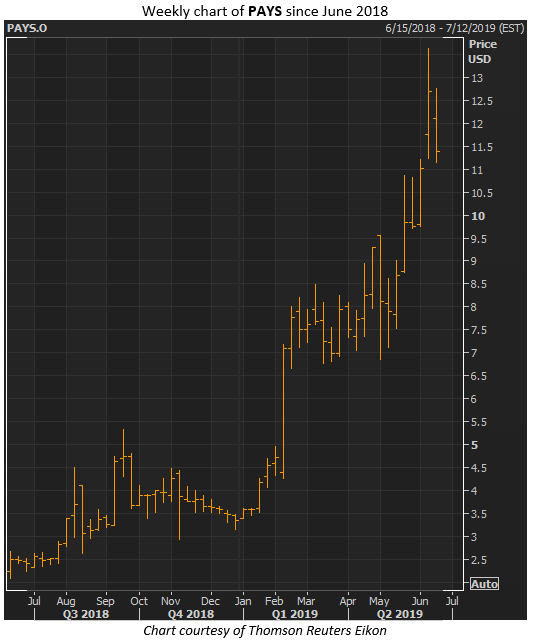Viewport: 534px width, 643px height.
Task: Click the 9 price axis label
Action: 474,261
